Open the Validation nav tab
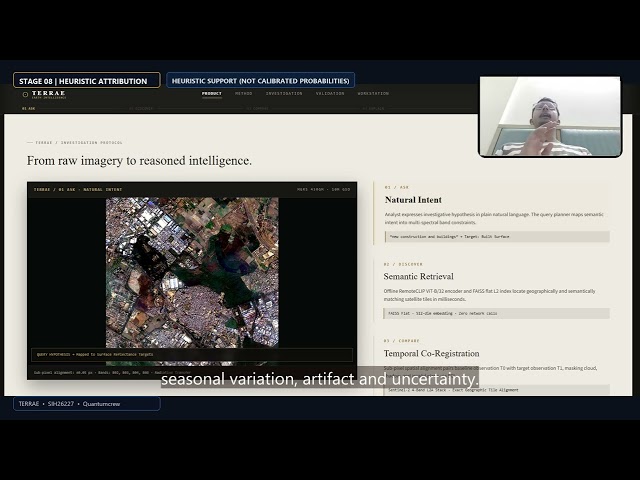 click(330, 93)
